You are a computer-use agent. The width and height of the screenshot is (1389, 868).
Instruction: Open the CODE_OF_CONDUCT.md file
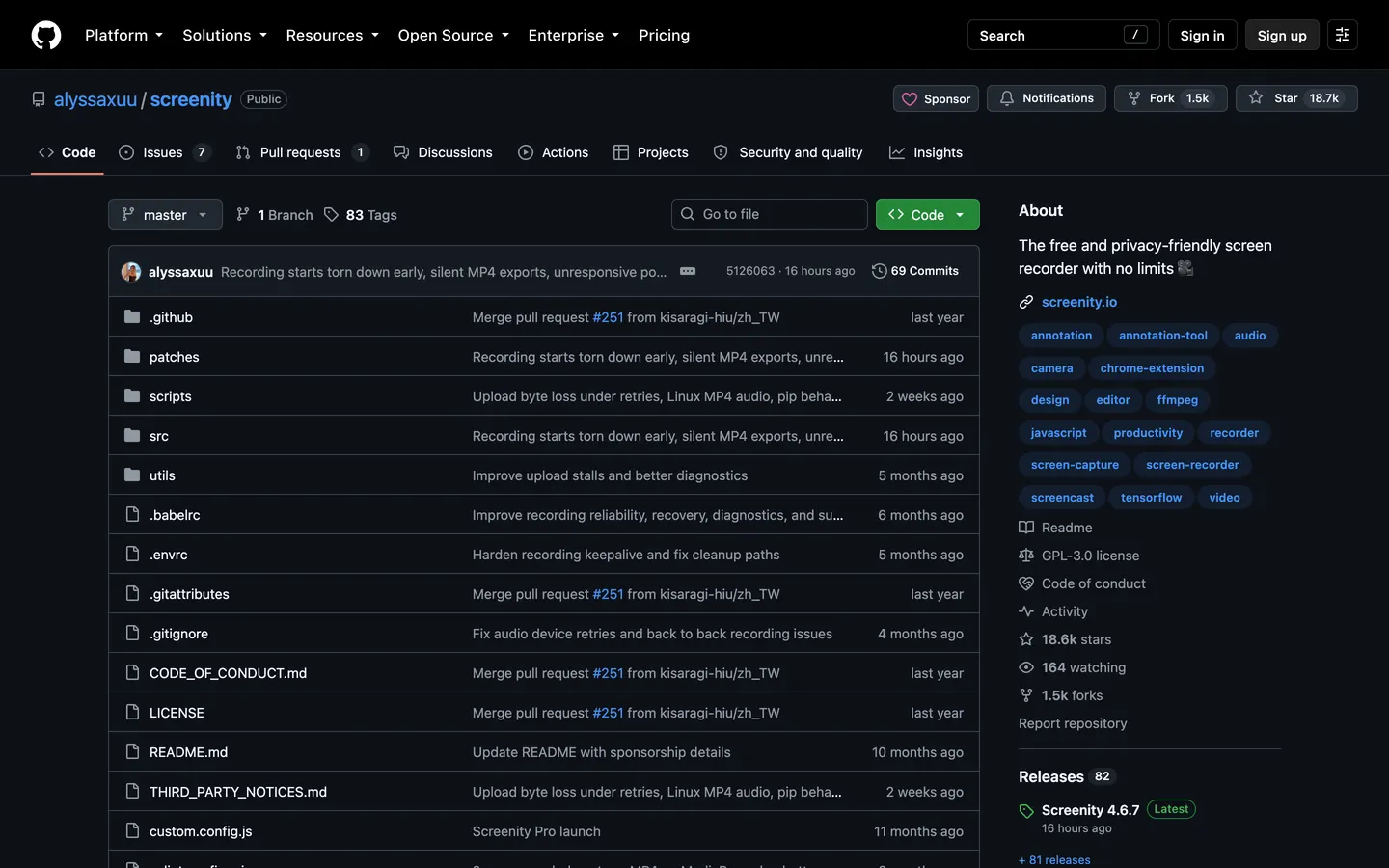pos(228,673)
